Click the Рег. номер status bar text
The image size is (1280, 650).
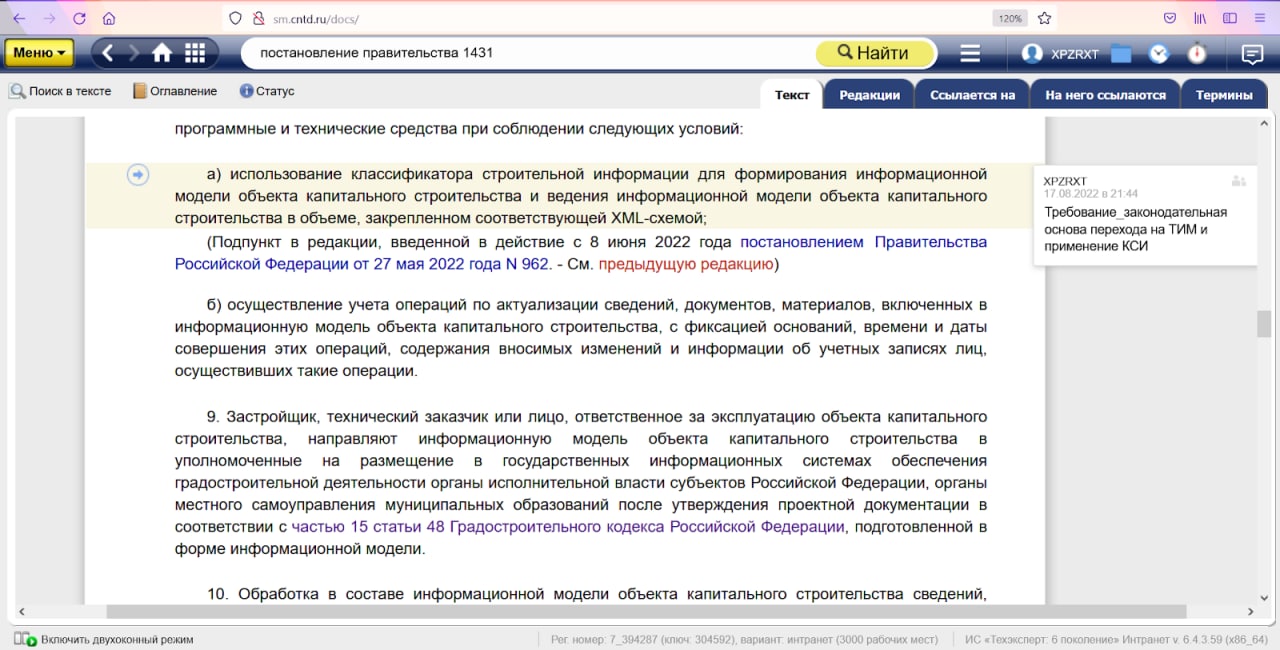pyautogui.click(x=745, y=639)
